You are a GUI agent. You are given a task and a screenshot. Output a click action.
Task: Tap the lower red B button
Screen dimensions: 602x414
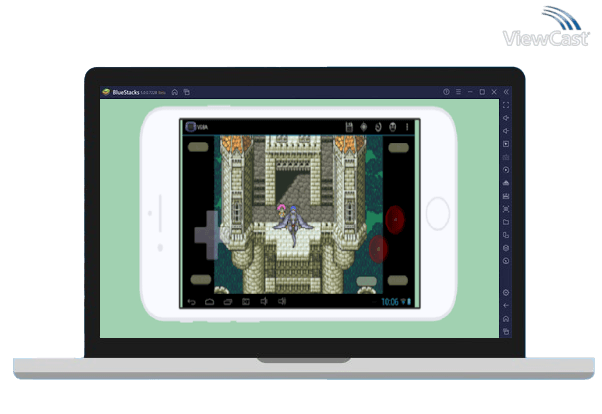tap(378, 249)
